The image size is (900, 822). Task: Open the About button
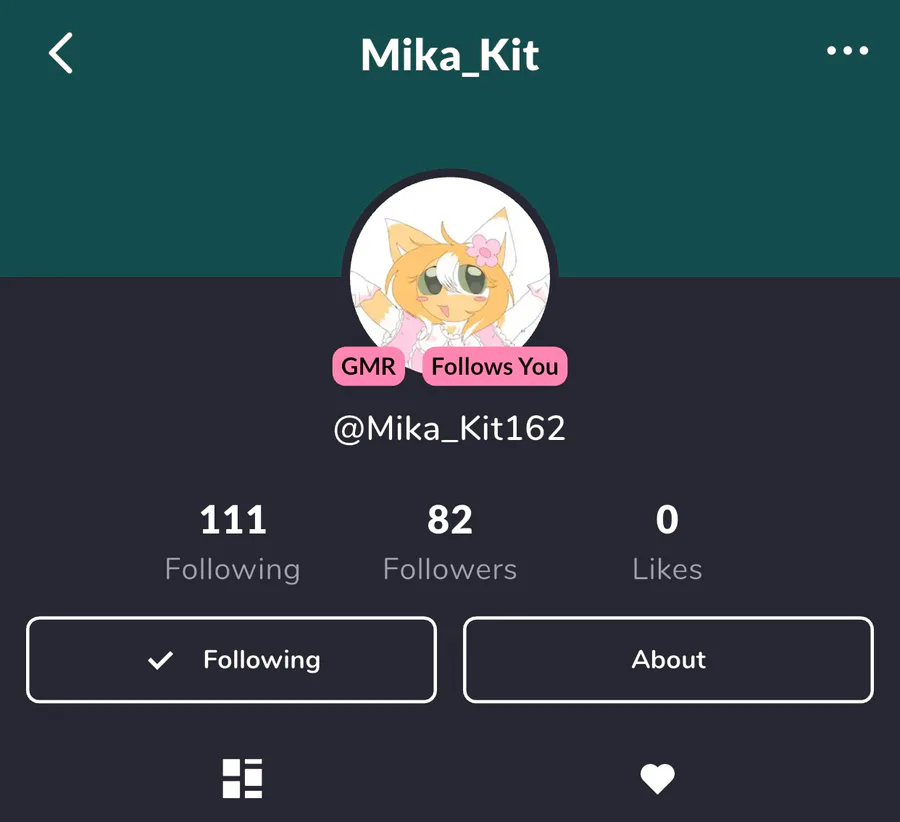coord(668,660)
